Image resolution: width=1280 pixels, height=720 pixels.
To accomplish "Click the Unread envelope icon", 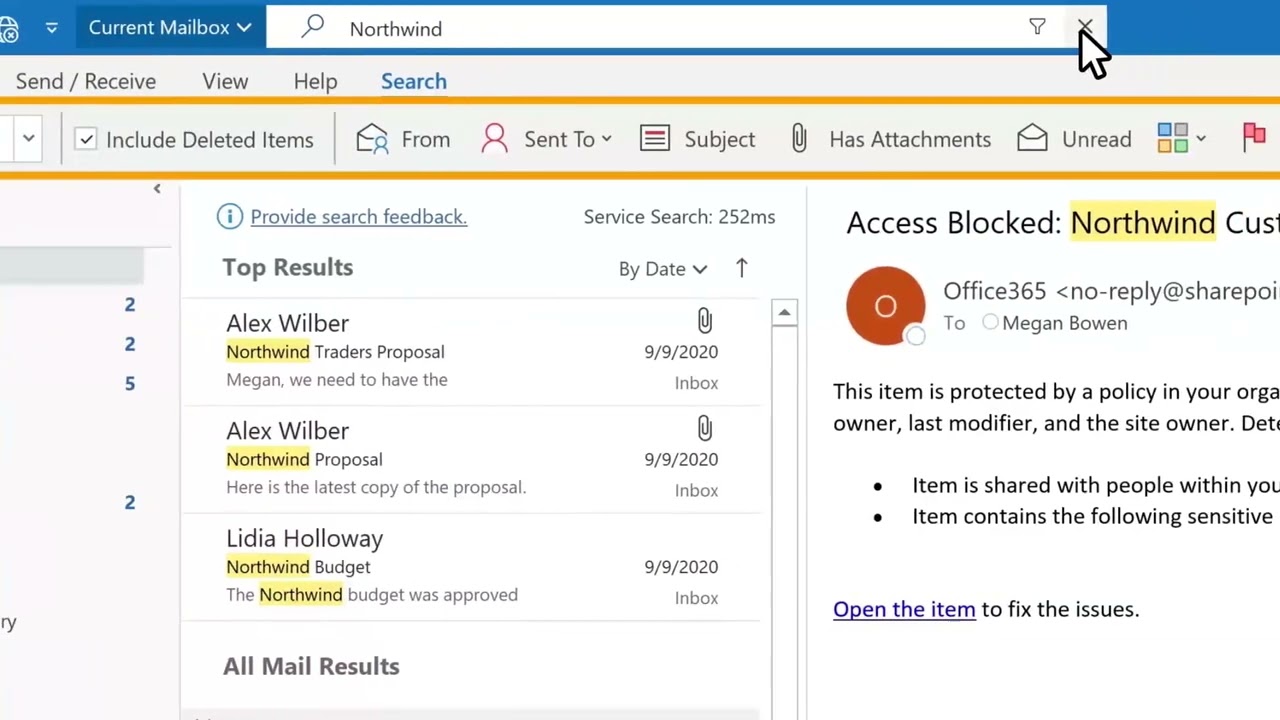I will [1032, 138].
